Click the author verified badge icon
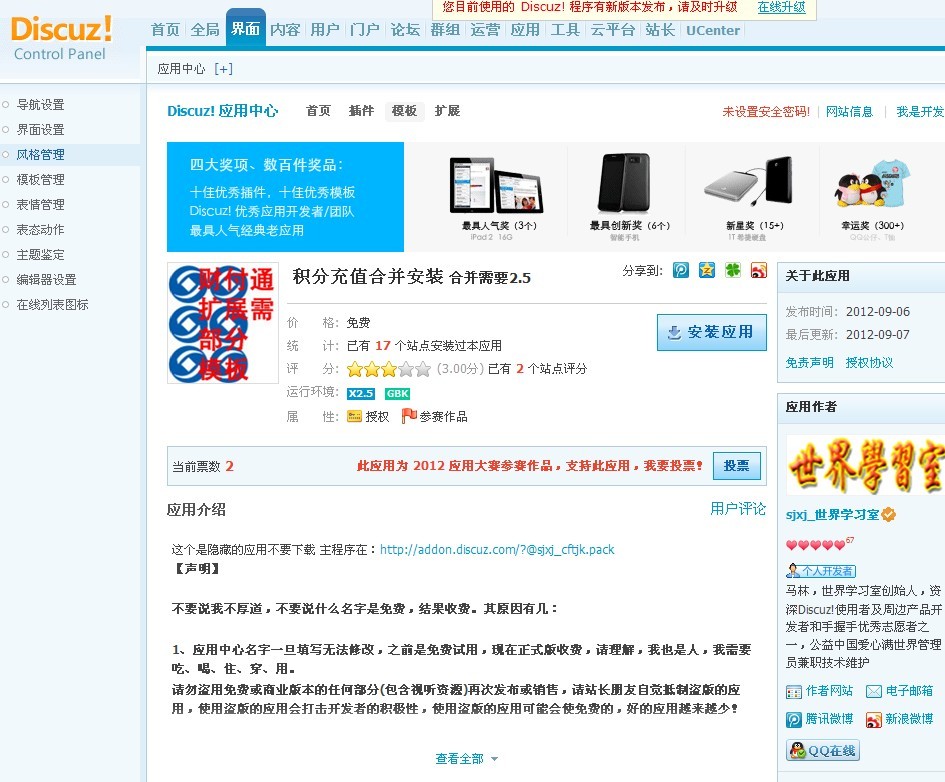945x782 pixels. tap(888, 515)
